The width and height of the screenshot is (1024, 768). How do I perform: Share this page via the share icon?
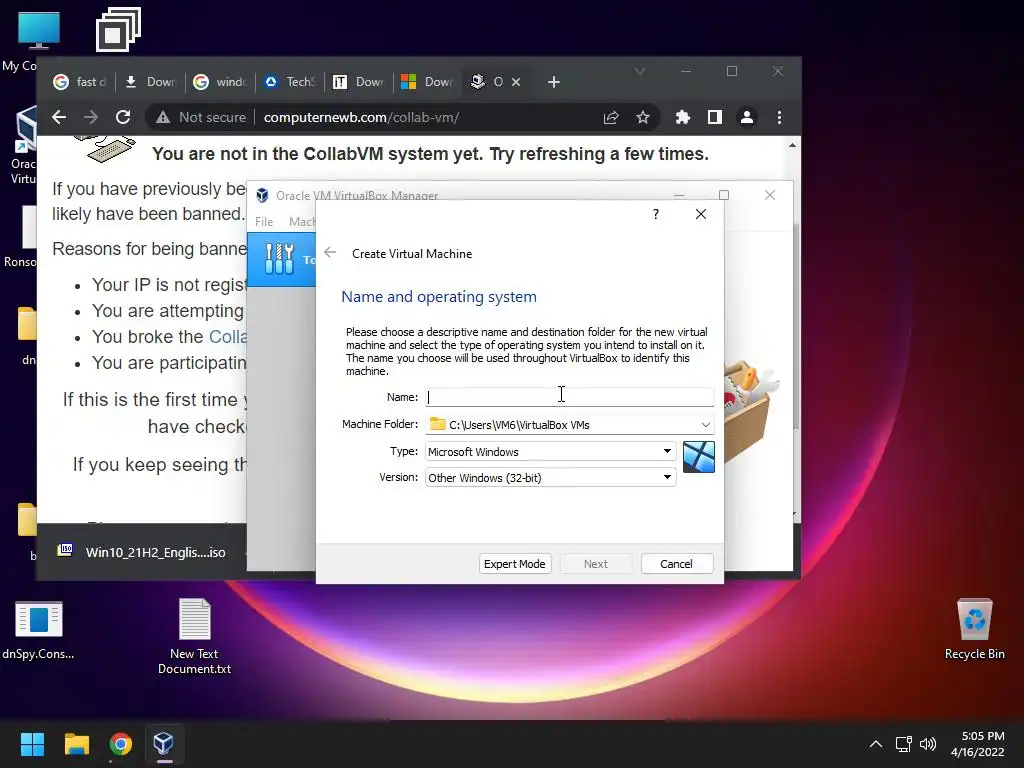(x=611, y=118)
